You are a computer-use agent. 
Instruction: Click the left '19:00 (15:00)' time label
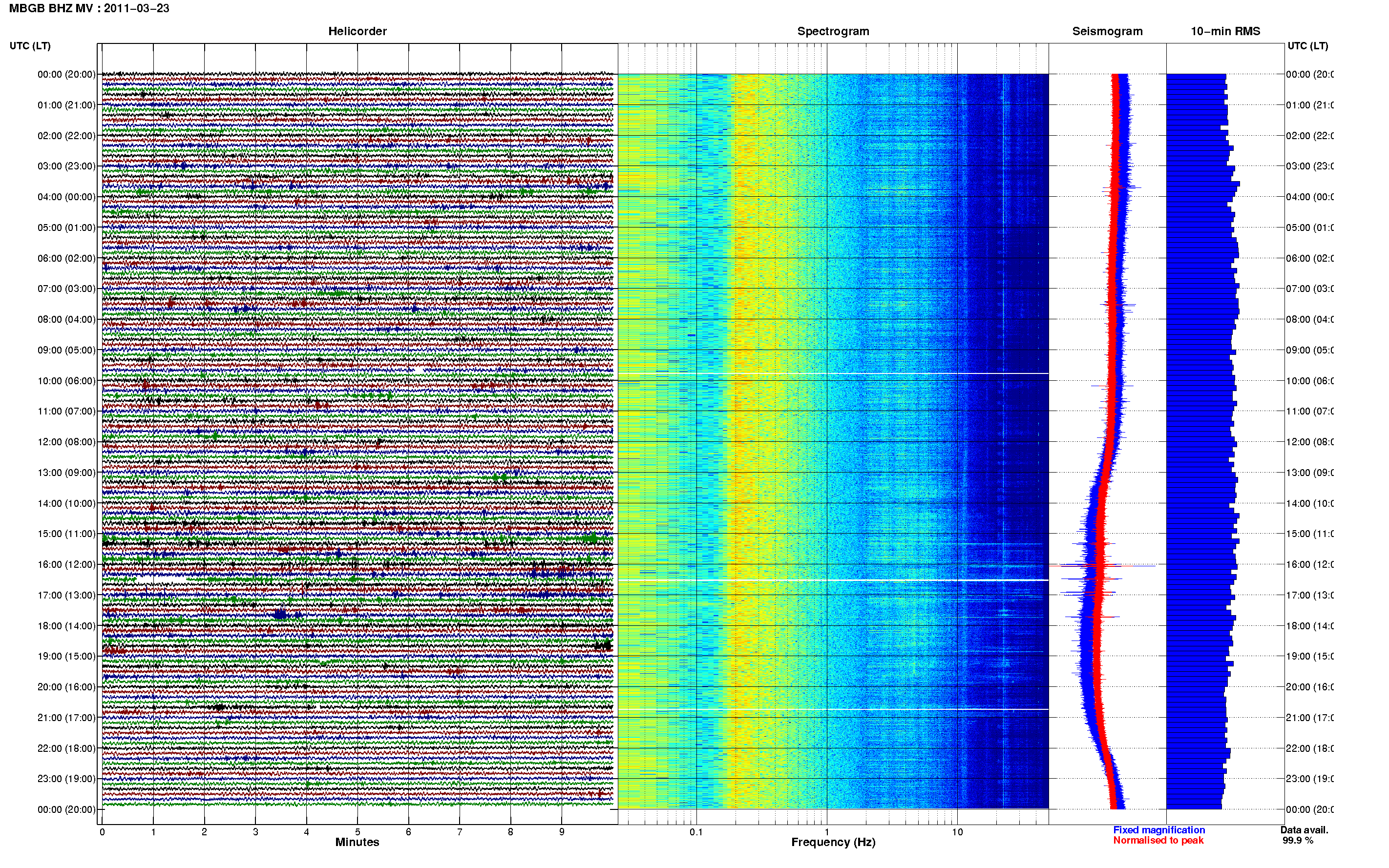(x=66, y=656)
